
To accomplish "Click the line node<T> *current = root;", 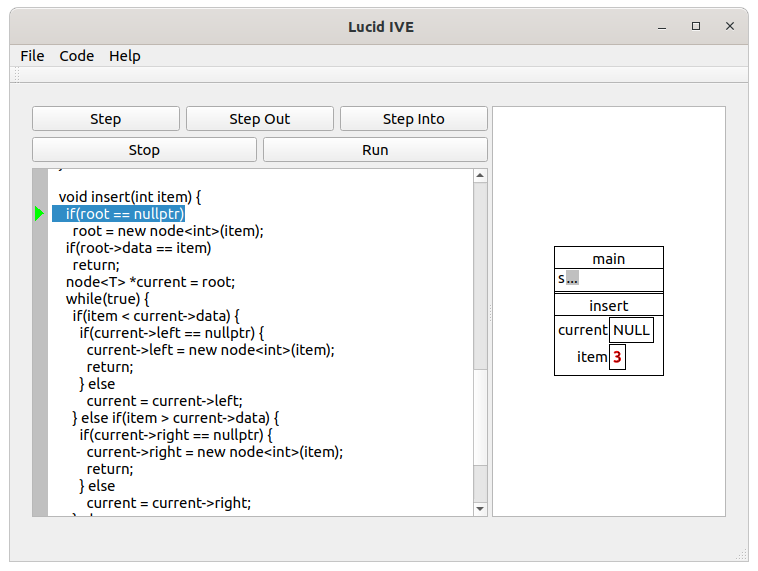I will [150, 282].
